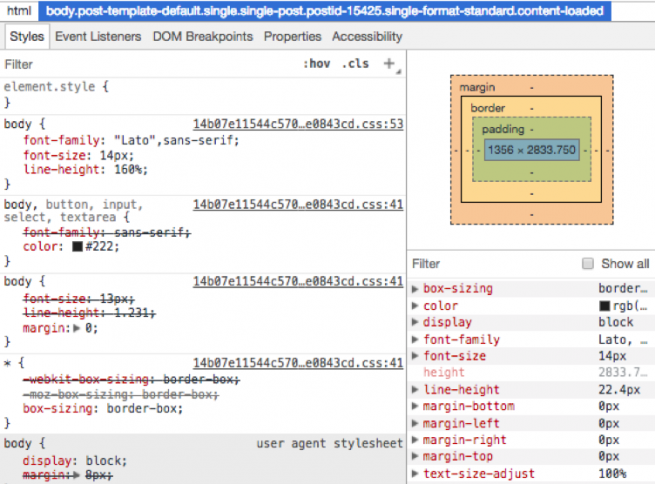Enable the Show all checkbox
This screenshot has height=484, width=655.
click(x=588, y=264)
